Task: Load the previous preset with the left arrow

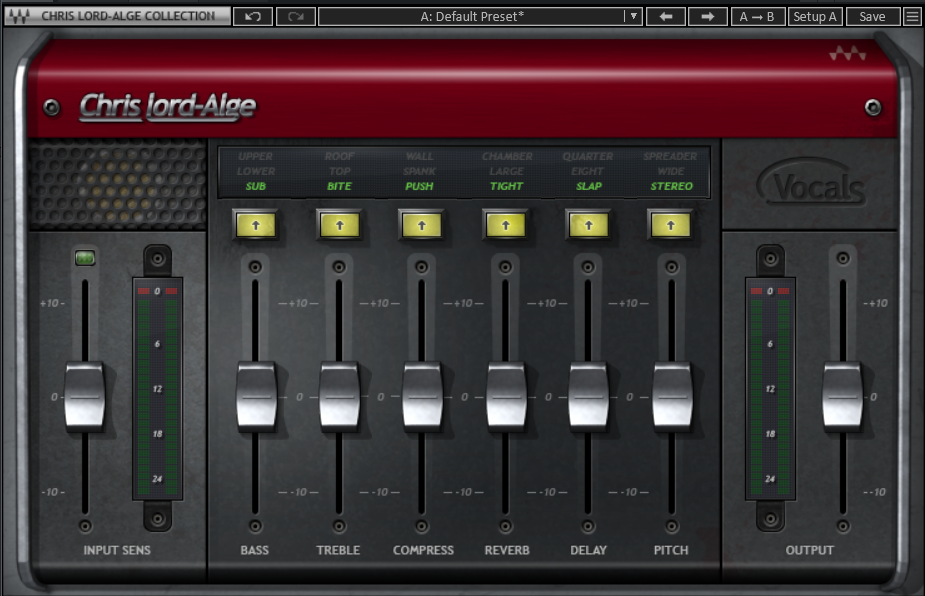Action: tap(665, 17)
